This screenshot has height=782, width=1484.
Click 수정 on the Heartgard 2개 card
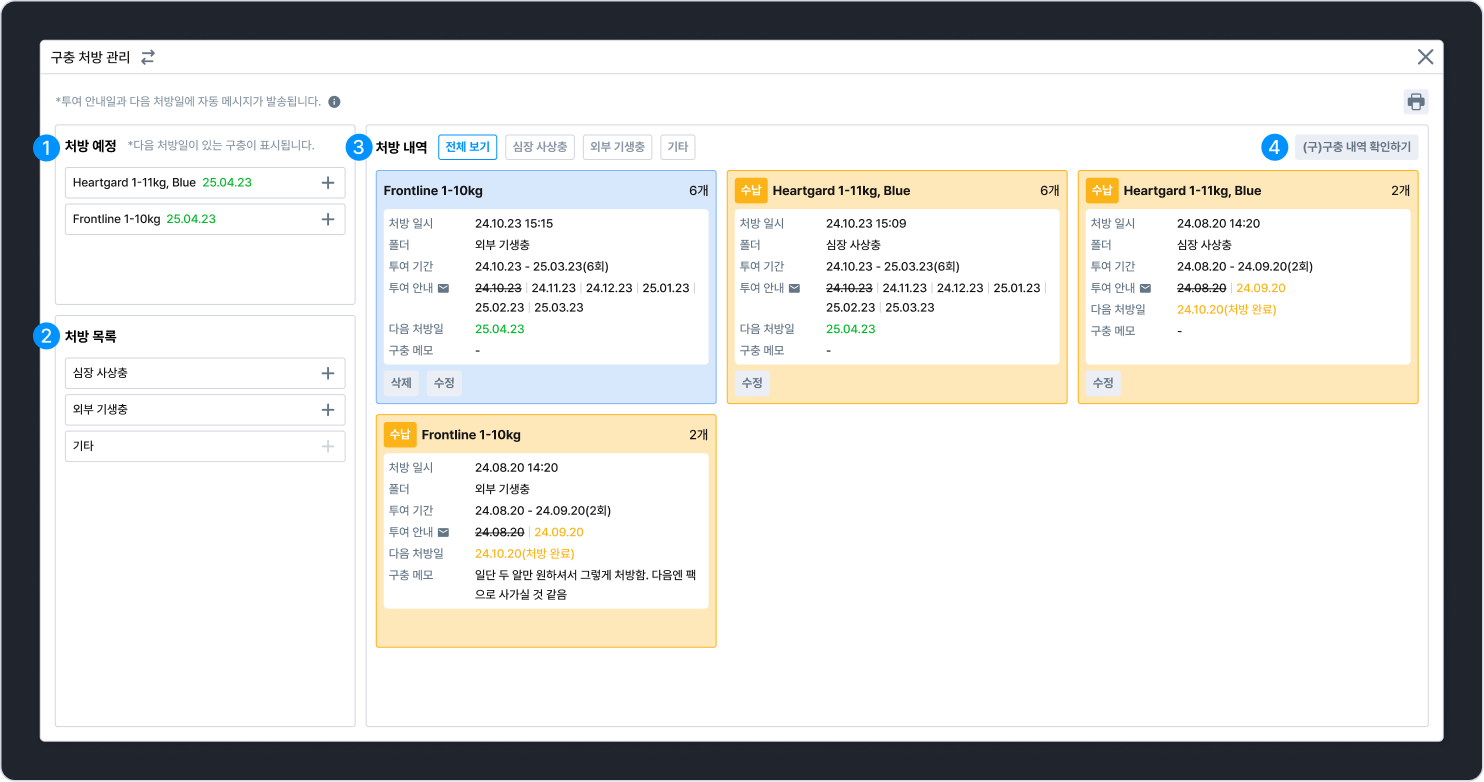1103,383
